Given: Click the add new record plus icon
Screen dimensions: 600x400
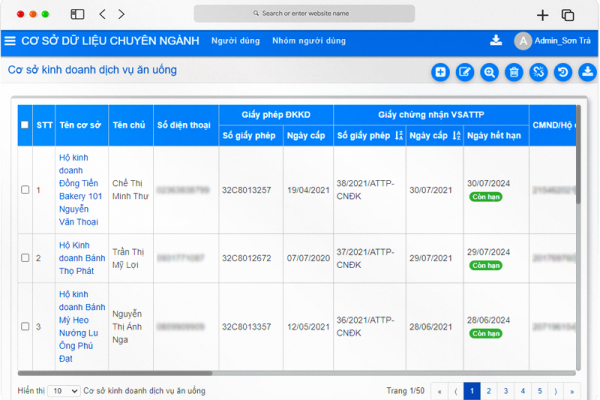Looking at the screenshot, I should coord(440,72).
